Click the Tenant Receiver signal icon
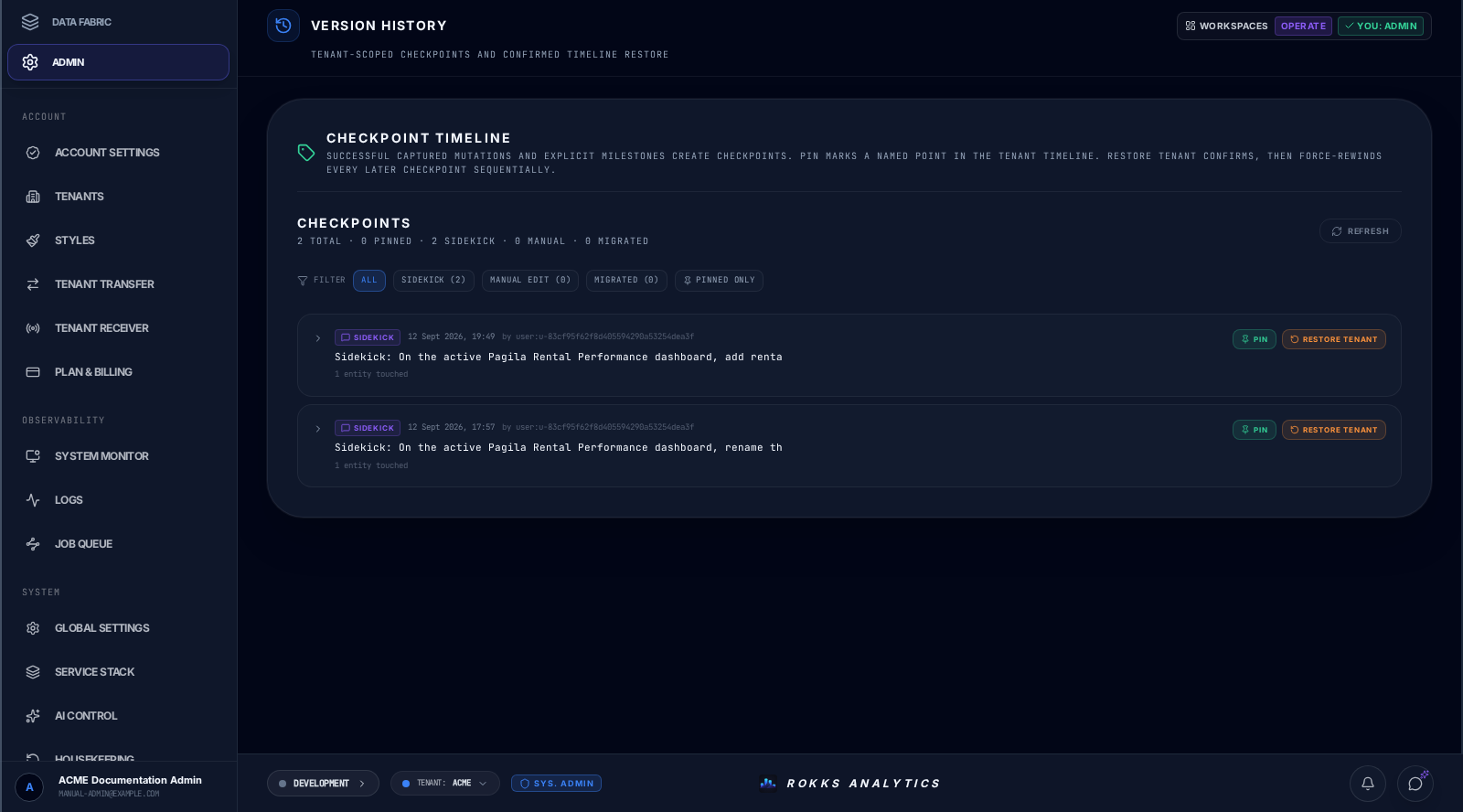 click(x=33, y=328)
